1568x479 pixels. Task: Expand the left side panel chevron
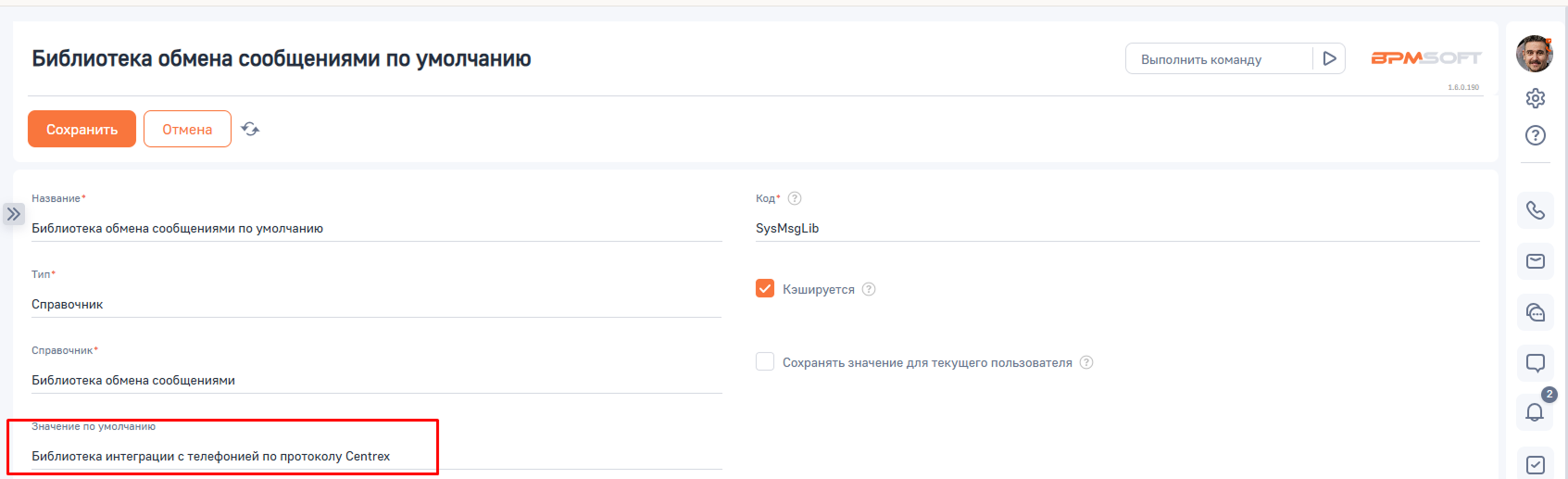point(13,214)
